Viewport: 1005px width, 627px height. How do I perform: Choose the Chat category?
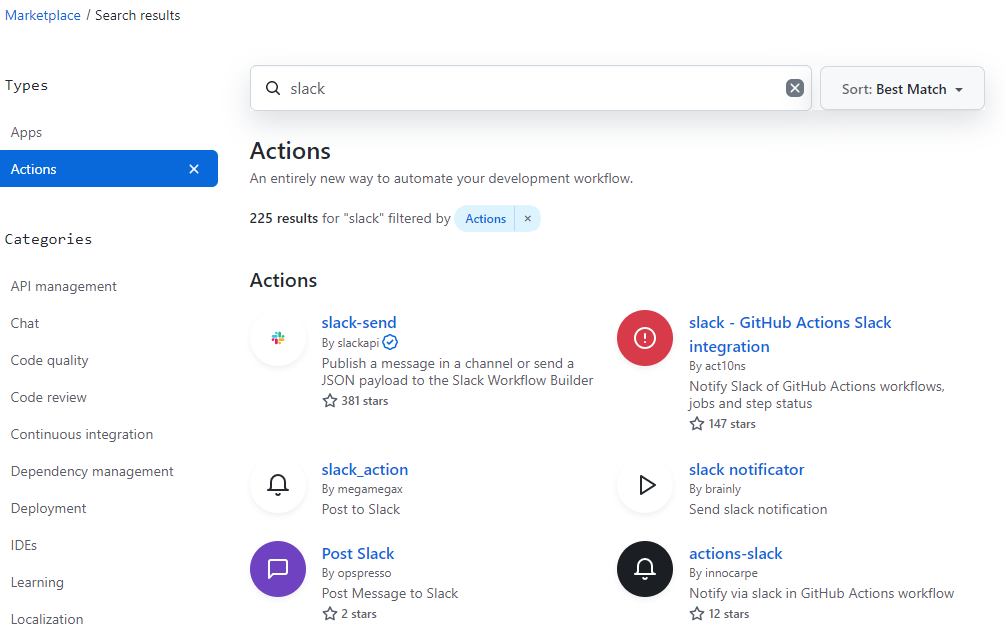tap(25, 324)
